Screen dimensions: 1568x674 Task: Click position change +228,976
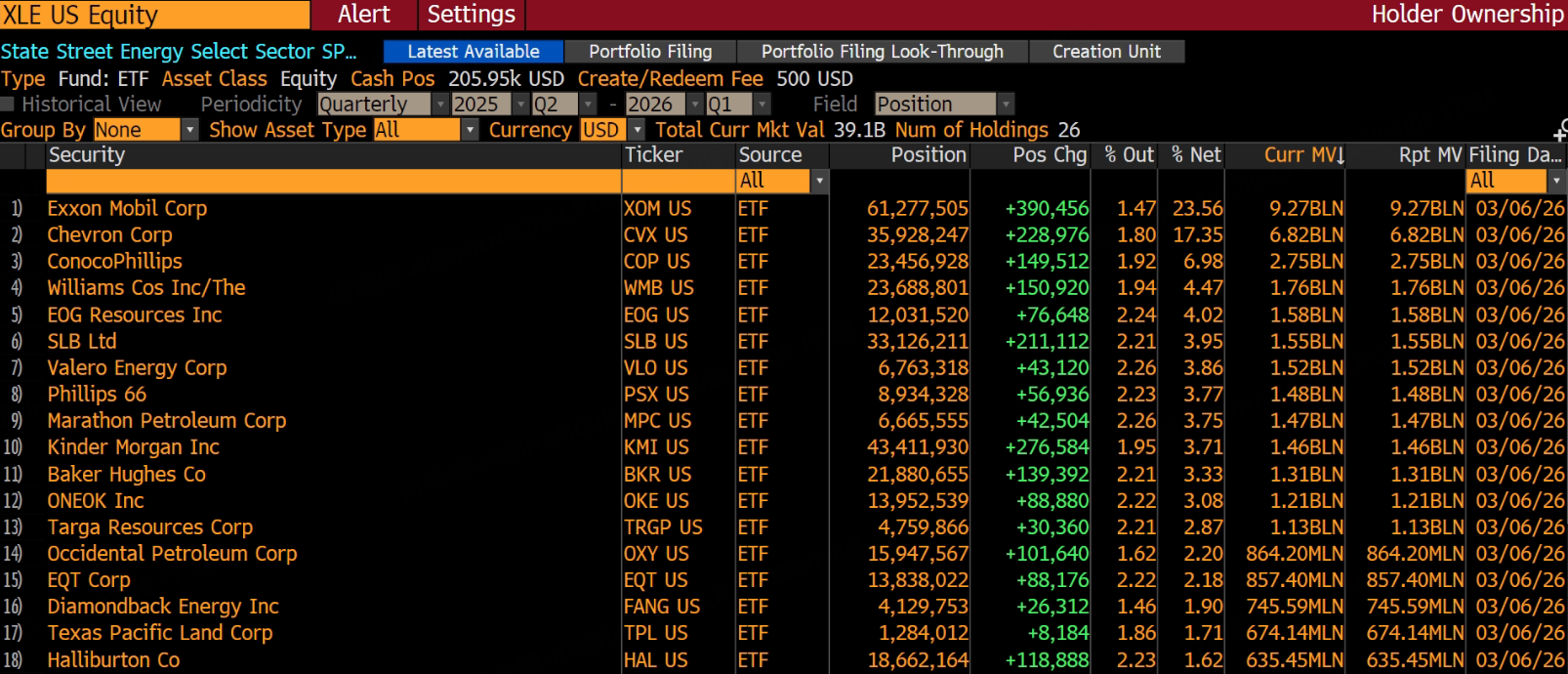point(1047,235)
